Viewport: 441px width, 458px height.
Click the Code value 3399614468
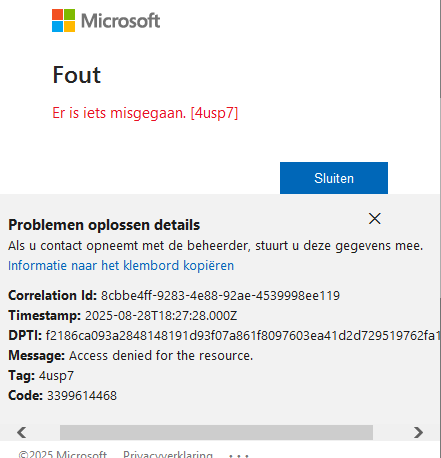82,396
